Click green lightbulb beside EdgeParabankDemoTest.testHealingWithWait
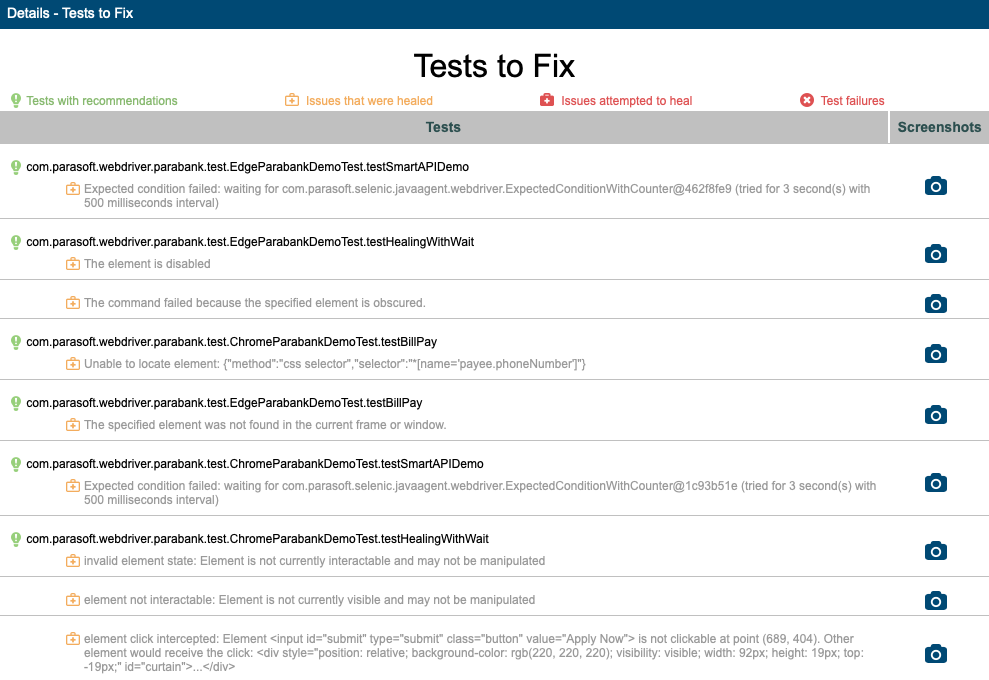The image size is (989, 680). coord(16,242)
